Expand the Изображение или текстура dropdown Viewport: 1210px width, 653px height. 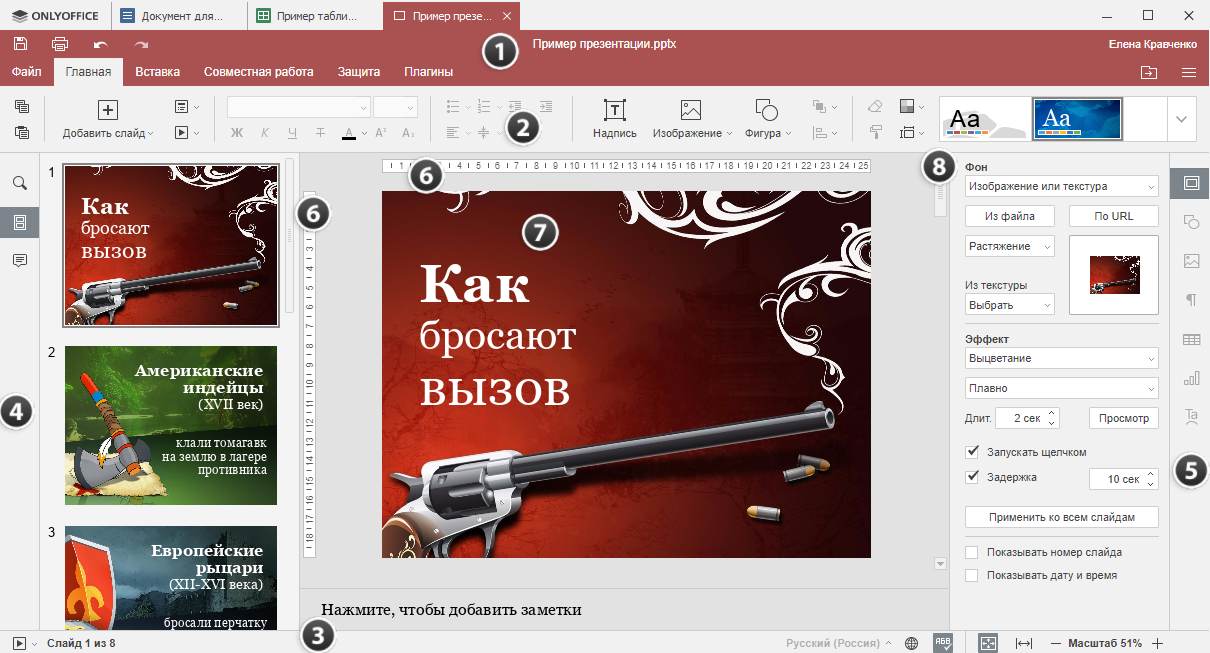(1062, 186)
